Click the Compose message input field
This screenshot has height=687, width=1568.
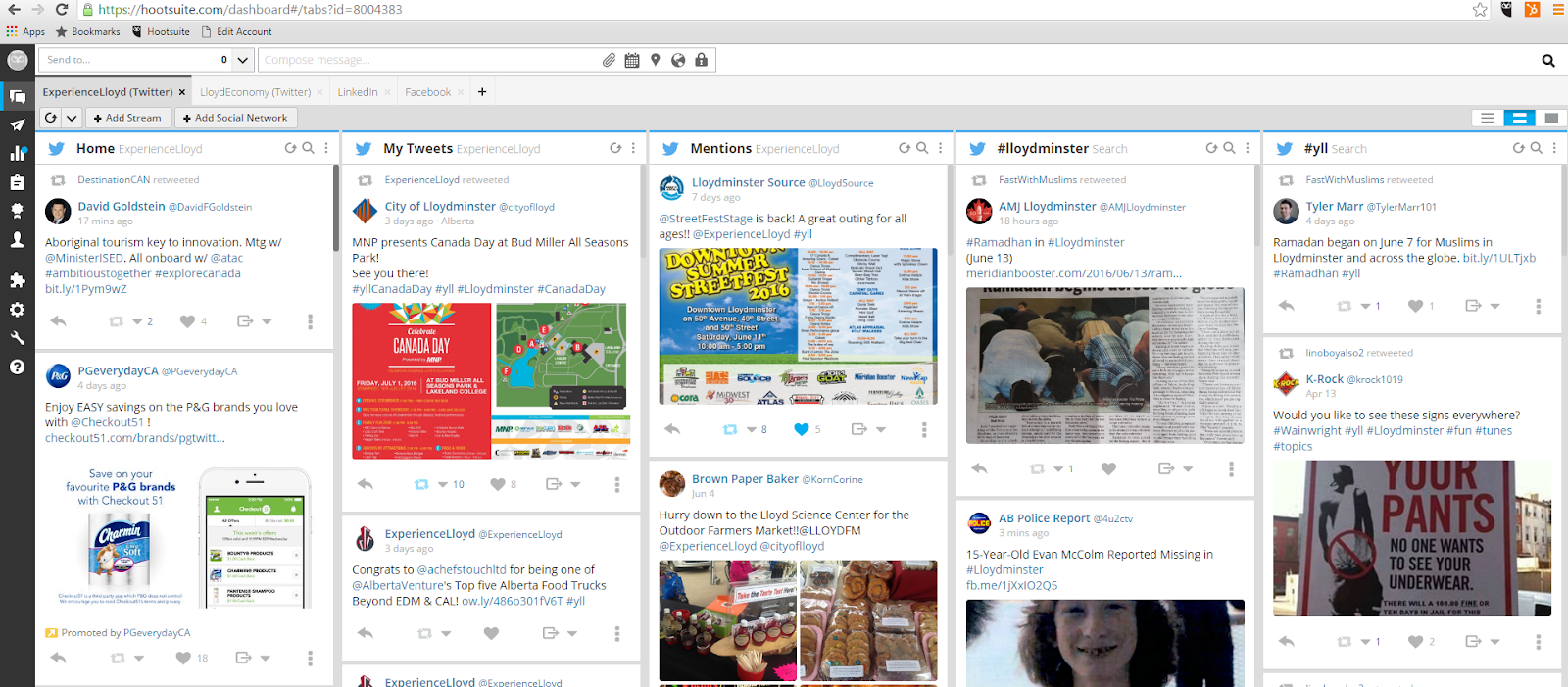431,60
